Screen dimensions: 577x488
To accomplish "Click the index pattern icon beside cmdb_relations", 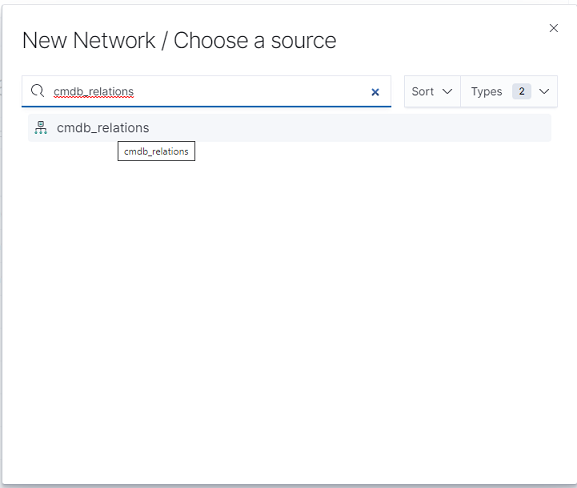I will coord(40,128).
